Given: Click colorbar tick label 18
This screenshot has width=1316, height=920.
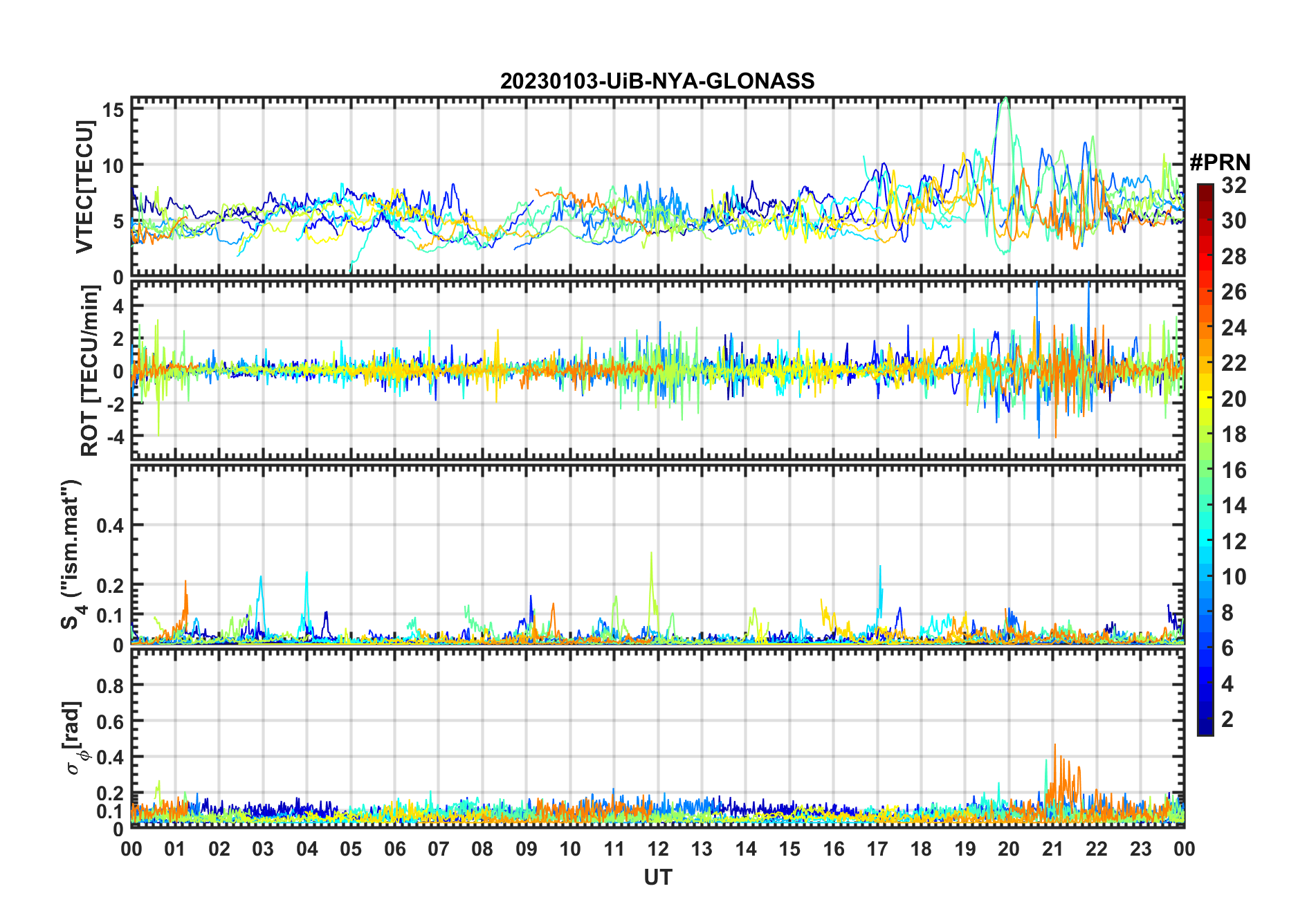Looking at the screenshot, I should 1234,434.
